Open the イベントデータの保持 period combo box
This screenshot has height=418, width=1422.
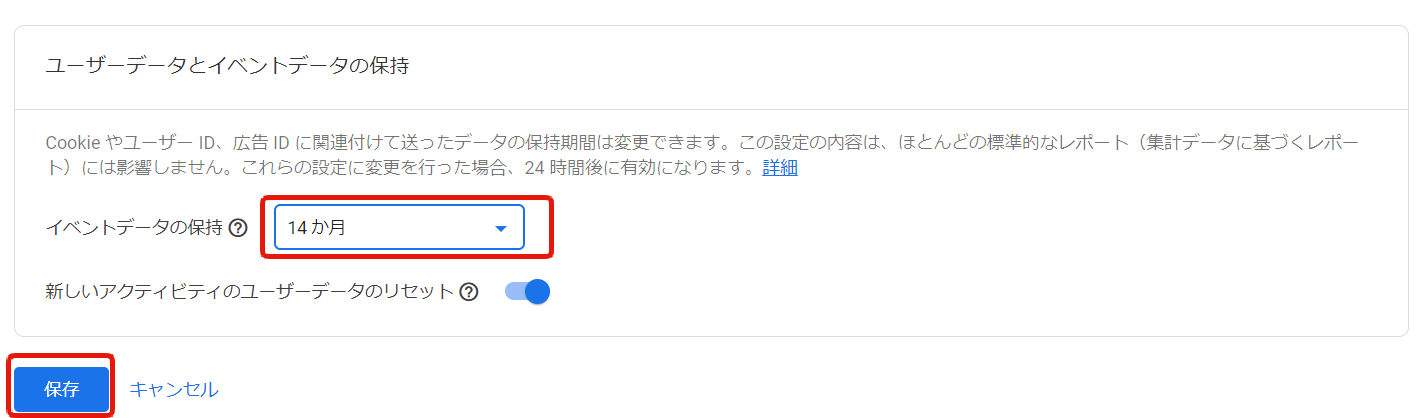point(399,228)
